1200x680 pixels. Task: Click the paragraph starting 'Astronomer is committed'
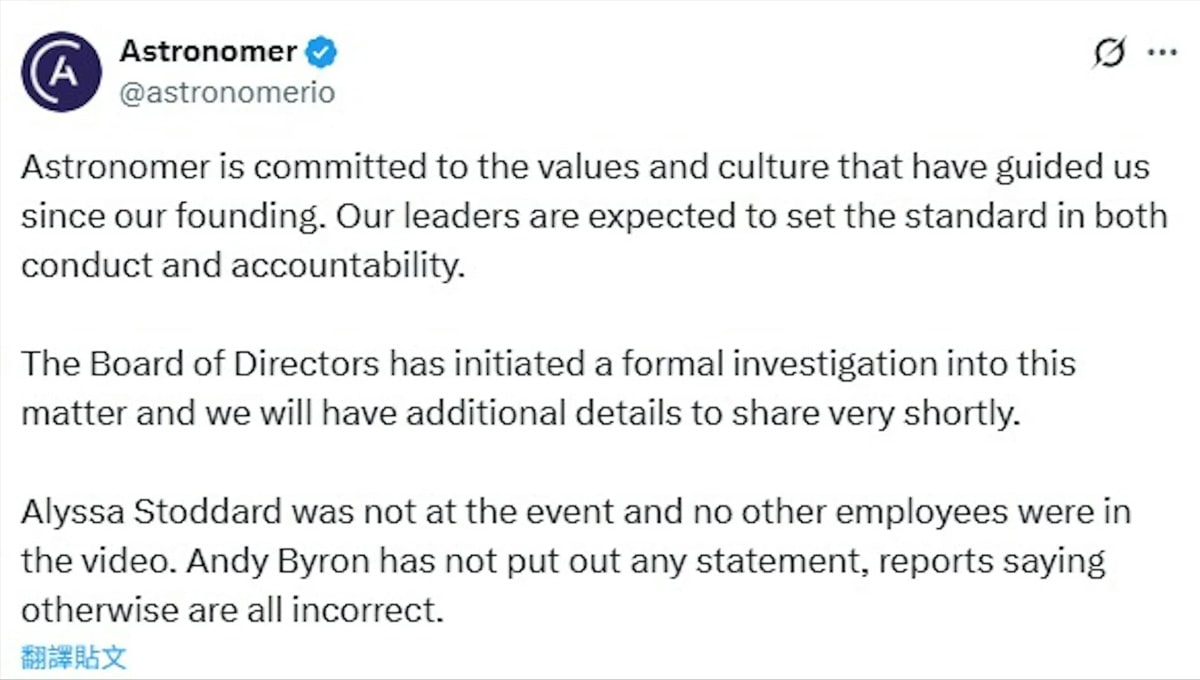point(594,217)
